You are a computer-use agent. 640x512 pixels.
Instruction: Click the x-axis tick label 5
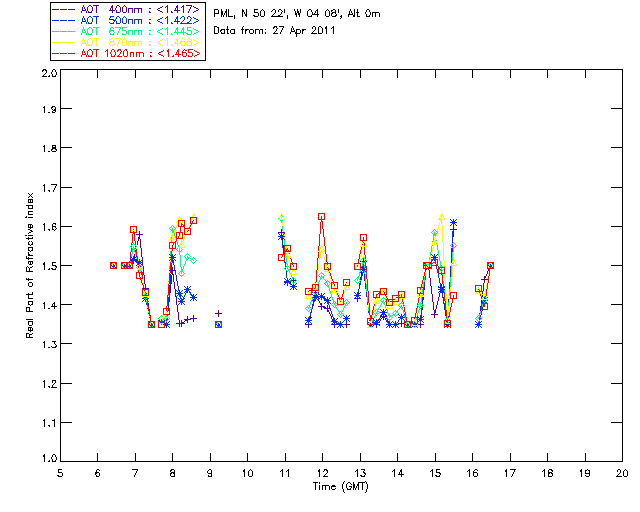(x=60, y=473)
